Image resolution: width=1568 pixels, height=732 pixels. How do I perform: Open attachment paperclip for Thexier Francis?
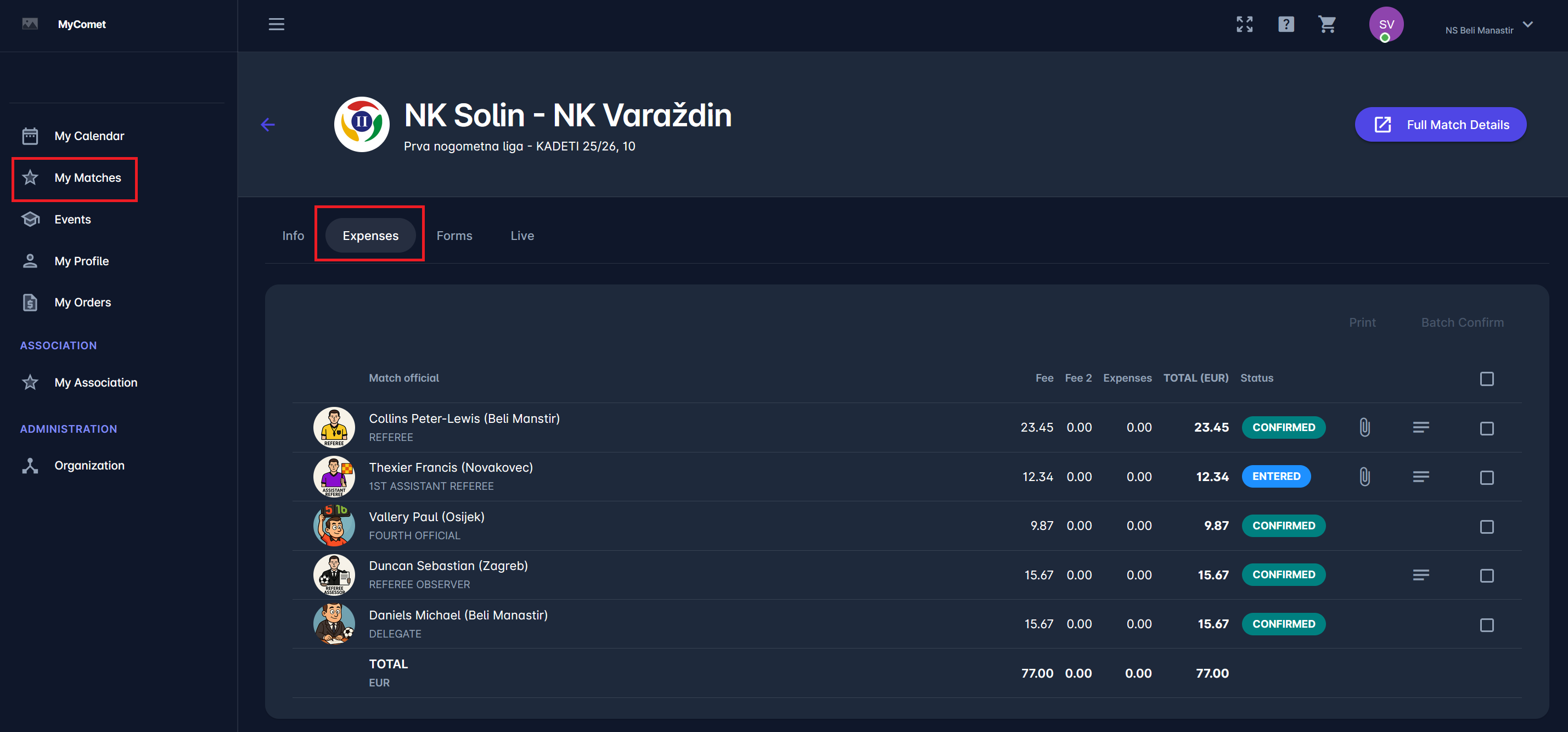(1365, 477)
